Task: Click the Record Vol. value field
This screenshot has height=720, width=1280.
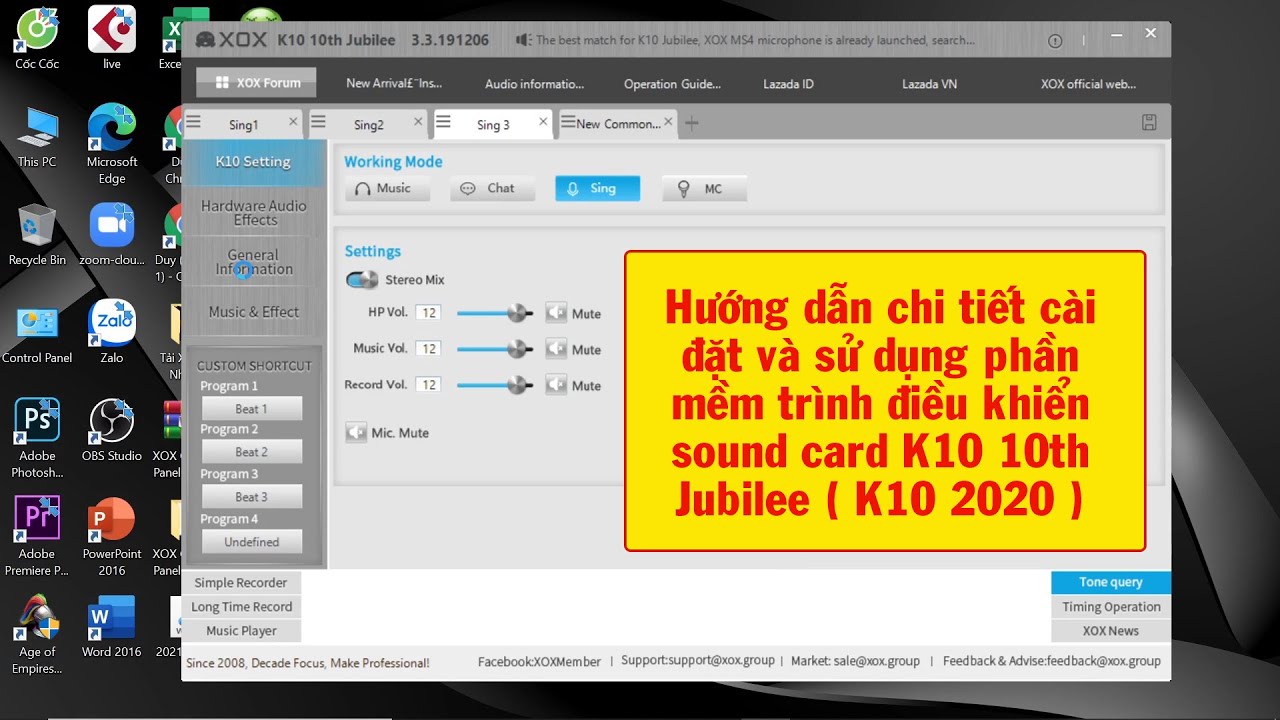Action: point(428,385)
